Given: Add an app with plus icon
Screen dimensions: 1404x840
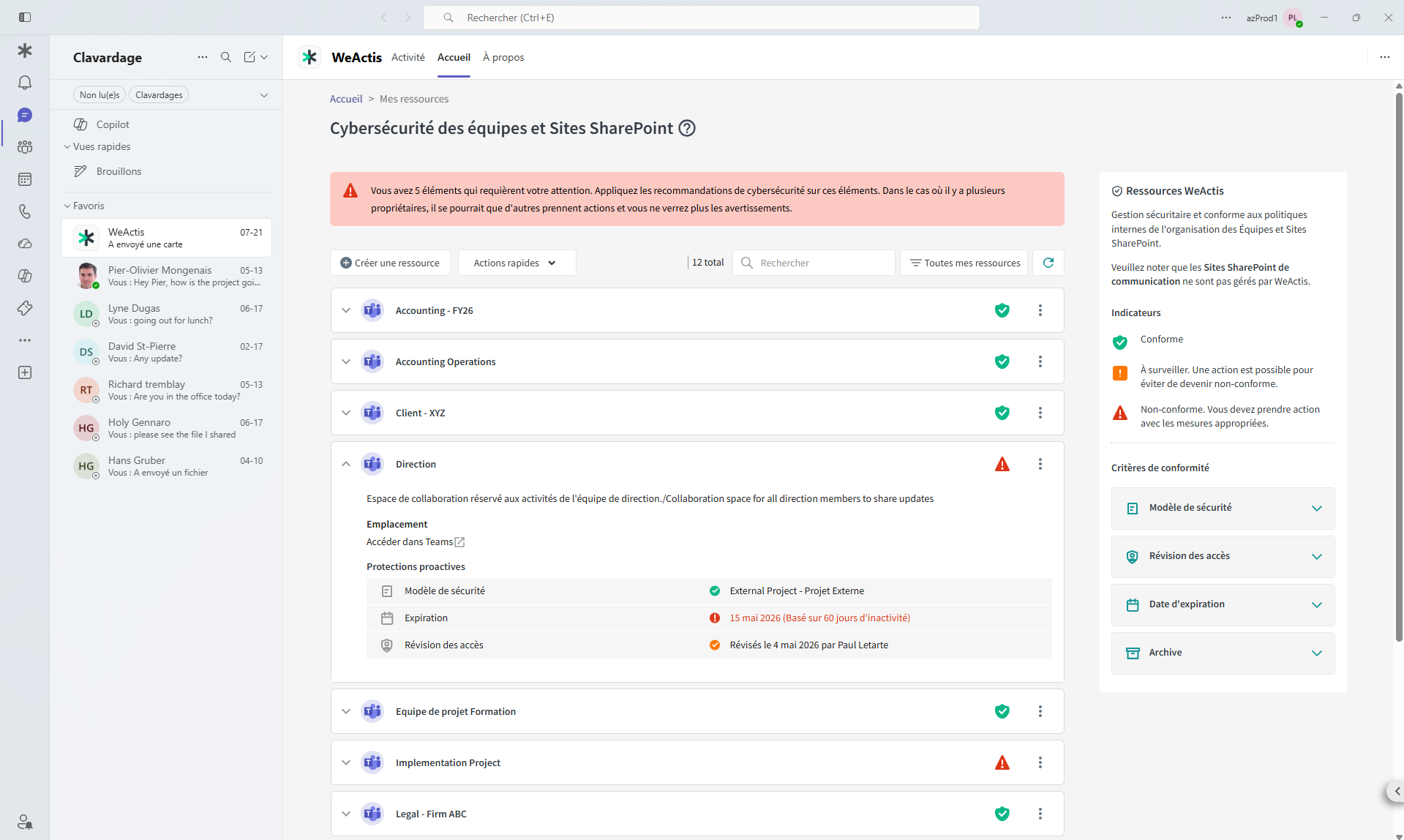Looking at the screenshot, I should pyautogui.click(x=25, y=372).
